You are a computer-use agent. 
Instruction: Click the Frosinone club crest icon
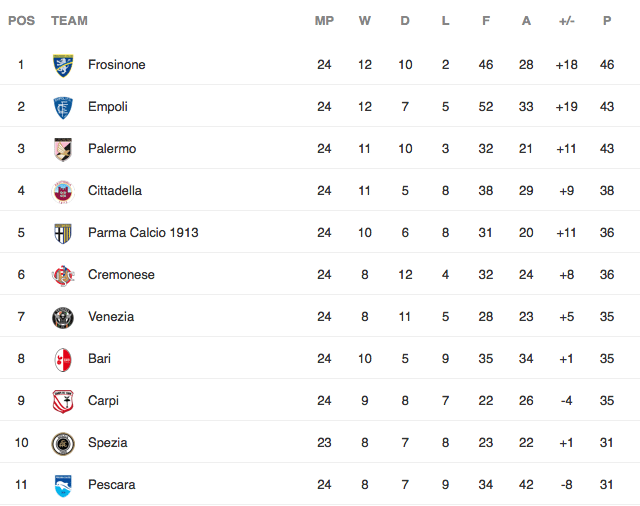pos(63,65)
